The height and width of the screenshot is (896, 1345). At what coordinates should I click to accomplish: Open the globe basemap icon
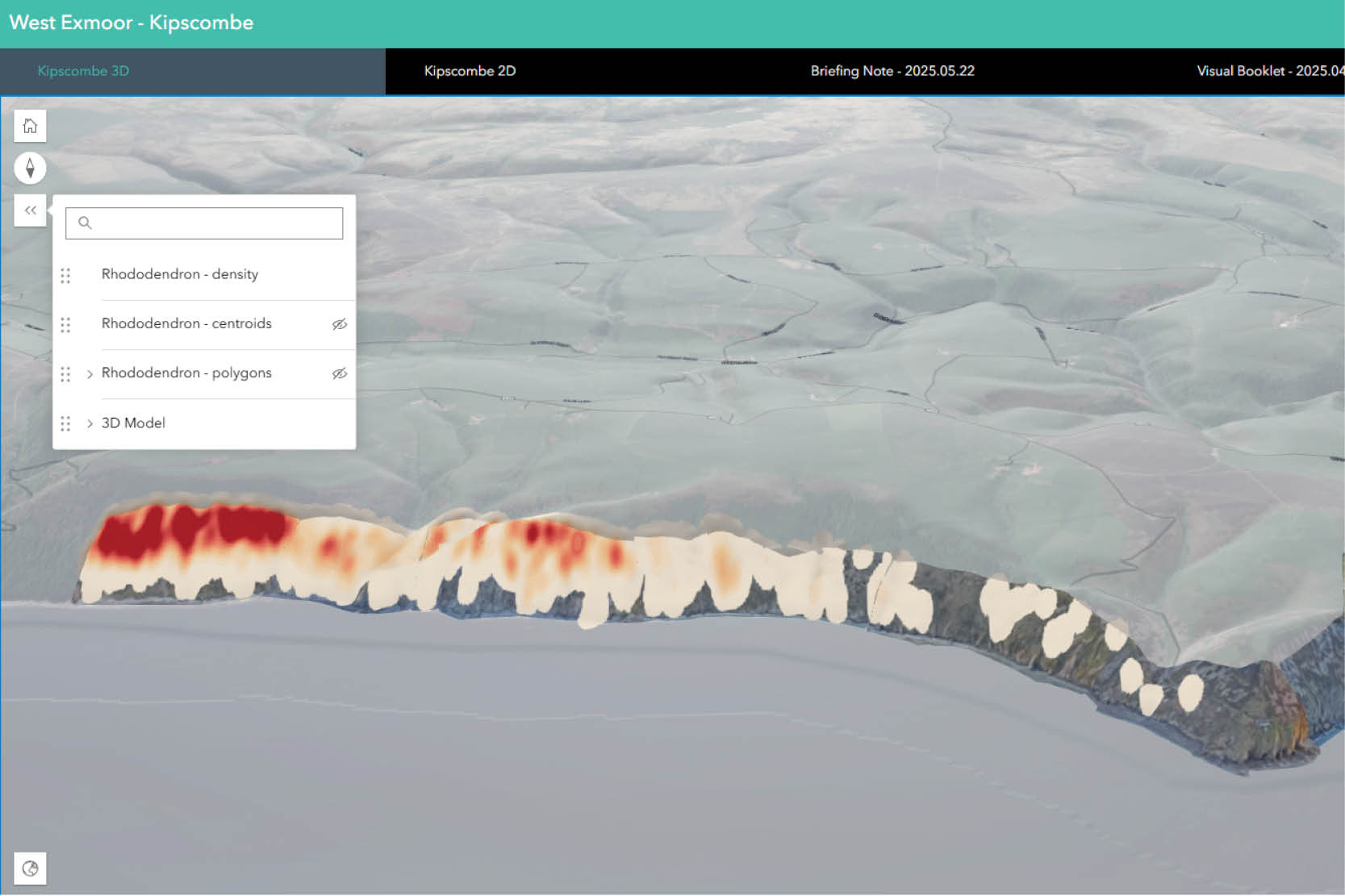click(x=30, y=869)
